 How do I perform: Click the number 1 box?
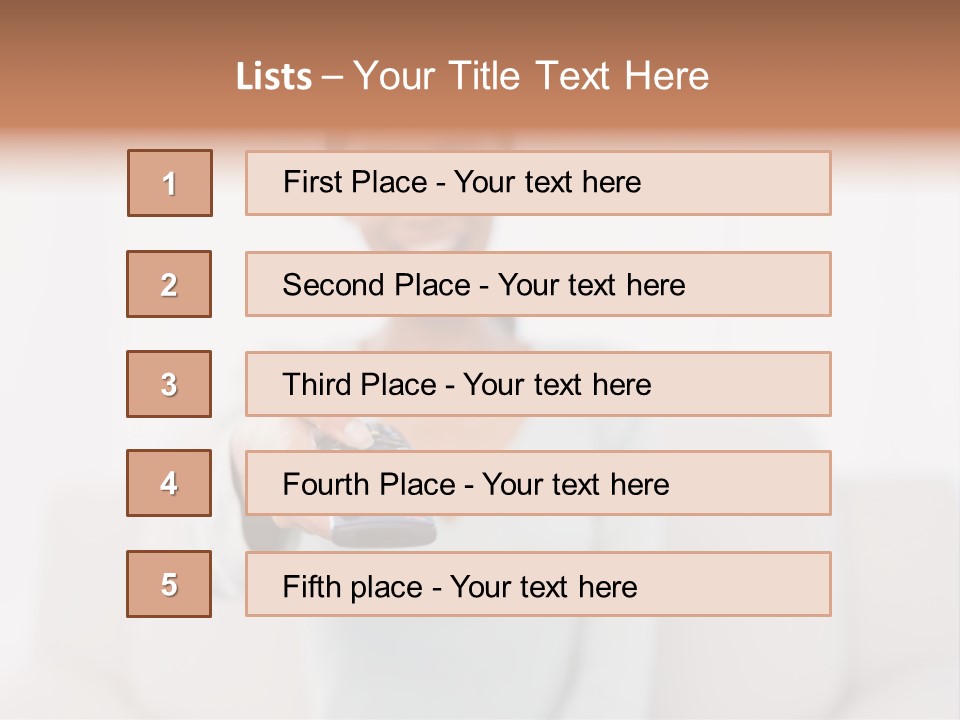(x=170, y=183)
